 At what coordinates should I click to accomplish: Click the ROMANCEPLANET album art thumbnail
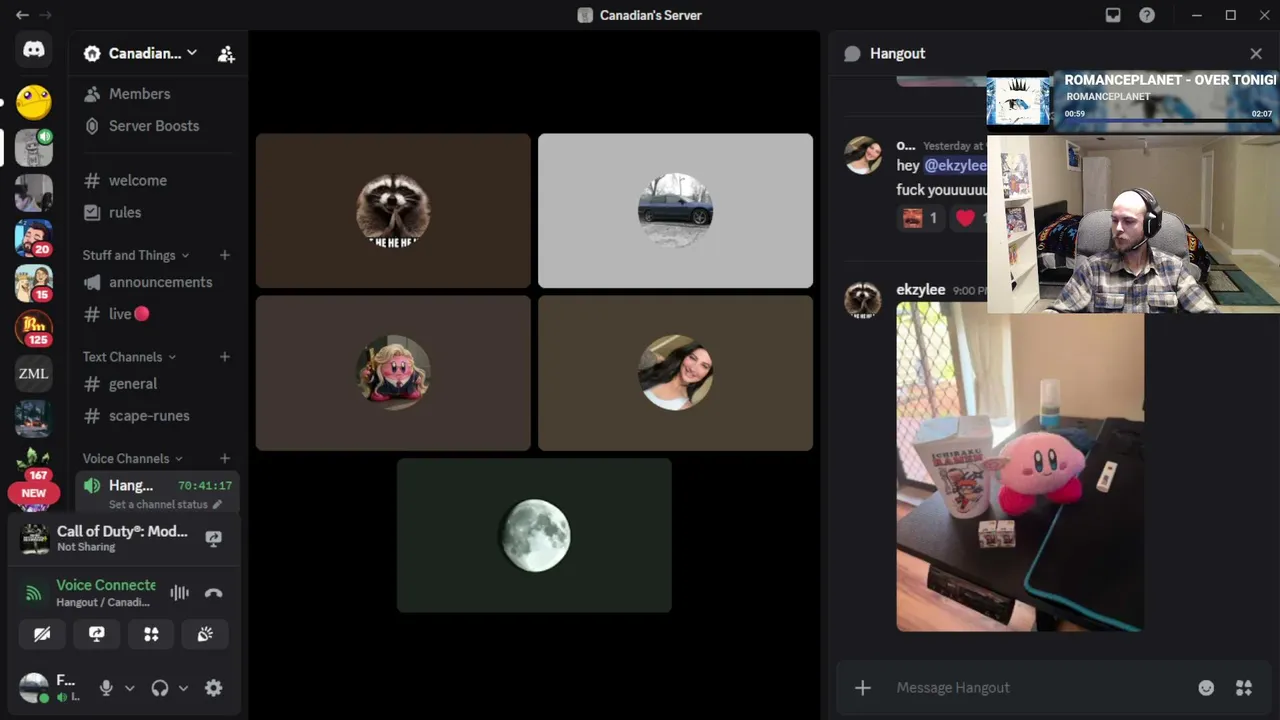pyautogui.click(x=1018, y=100)
